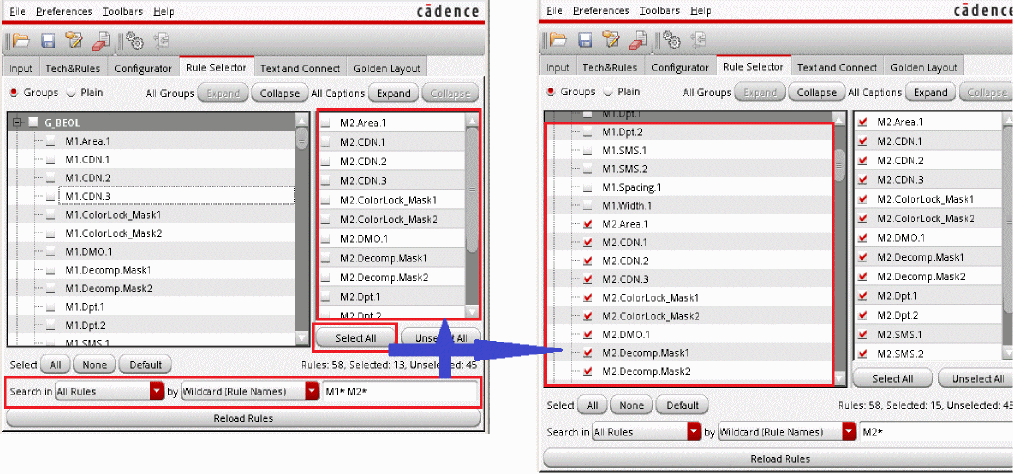Switch to Golden Layout tab in right window
Image resolution: width=1013 pixels, height=474 pixels.
point(923,67)
